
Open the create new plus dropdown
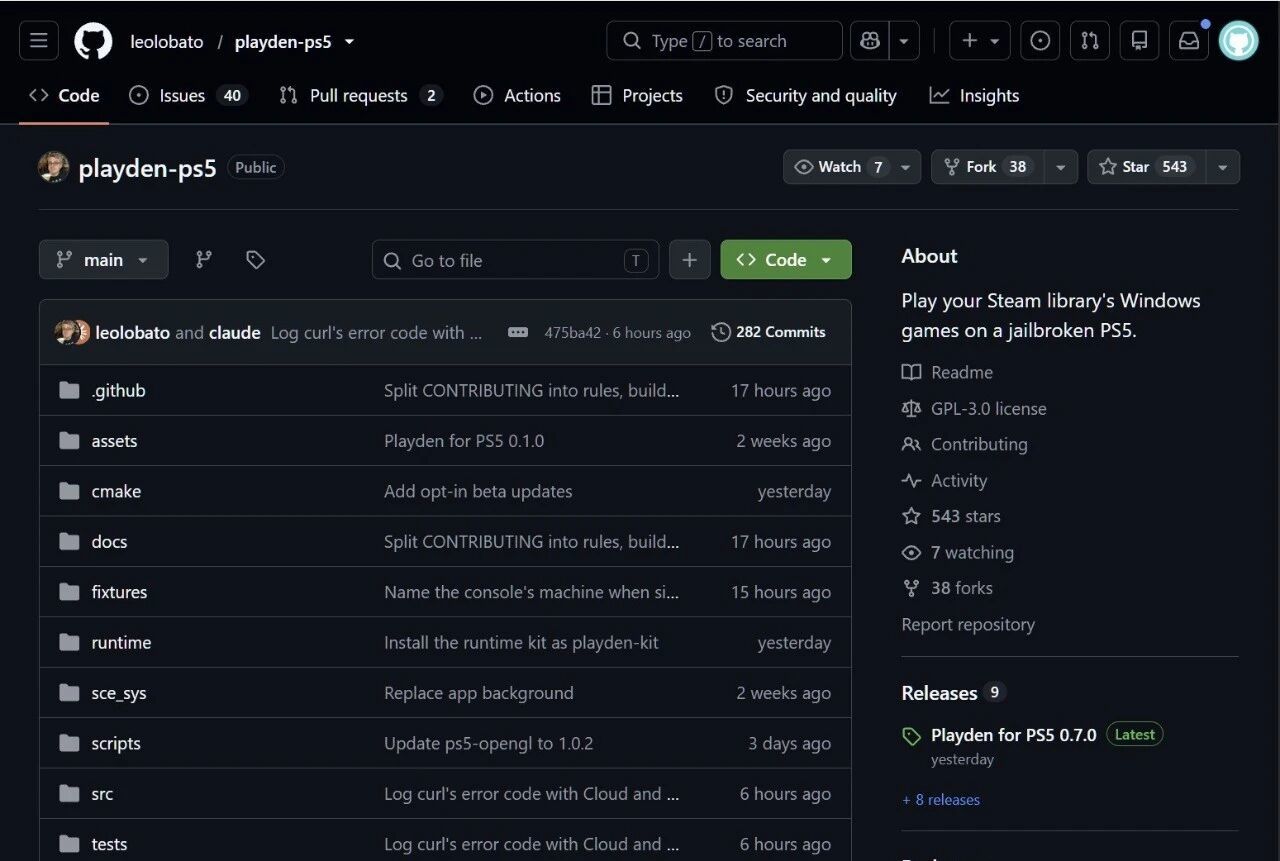click(979, 41)
